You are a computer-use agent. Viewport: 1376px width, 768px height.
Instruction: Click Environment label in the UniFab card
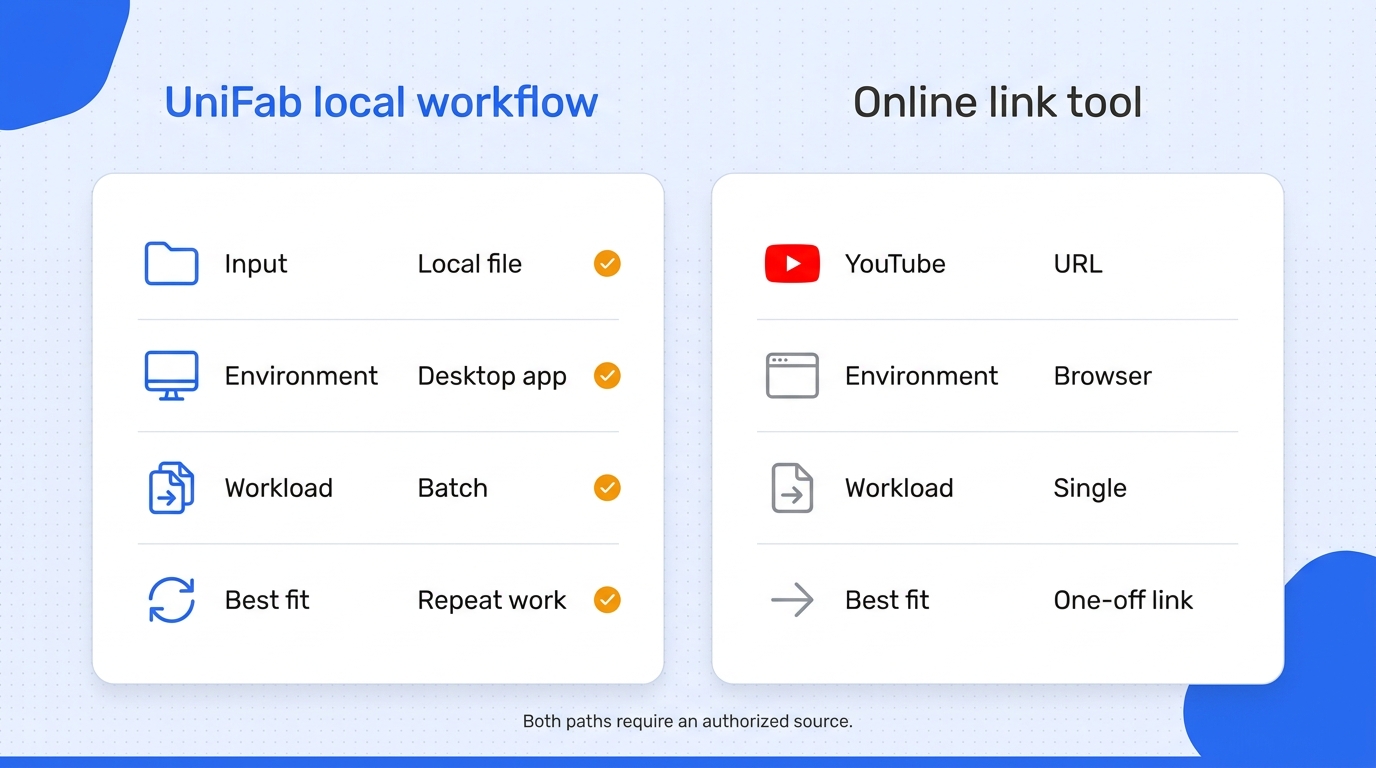tap(301, 376)
